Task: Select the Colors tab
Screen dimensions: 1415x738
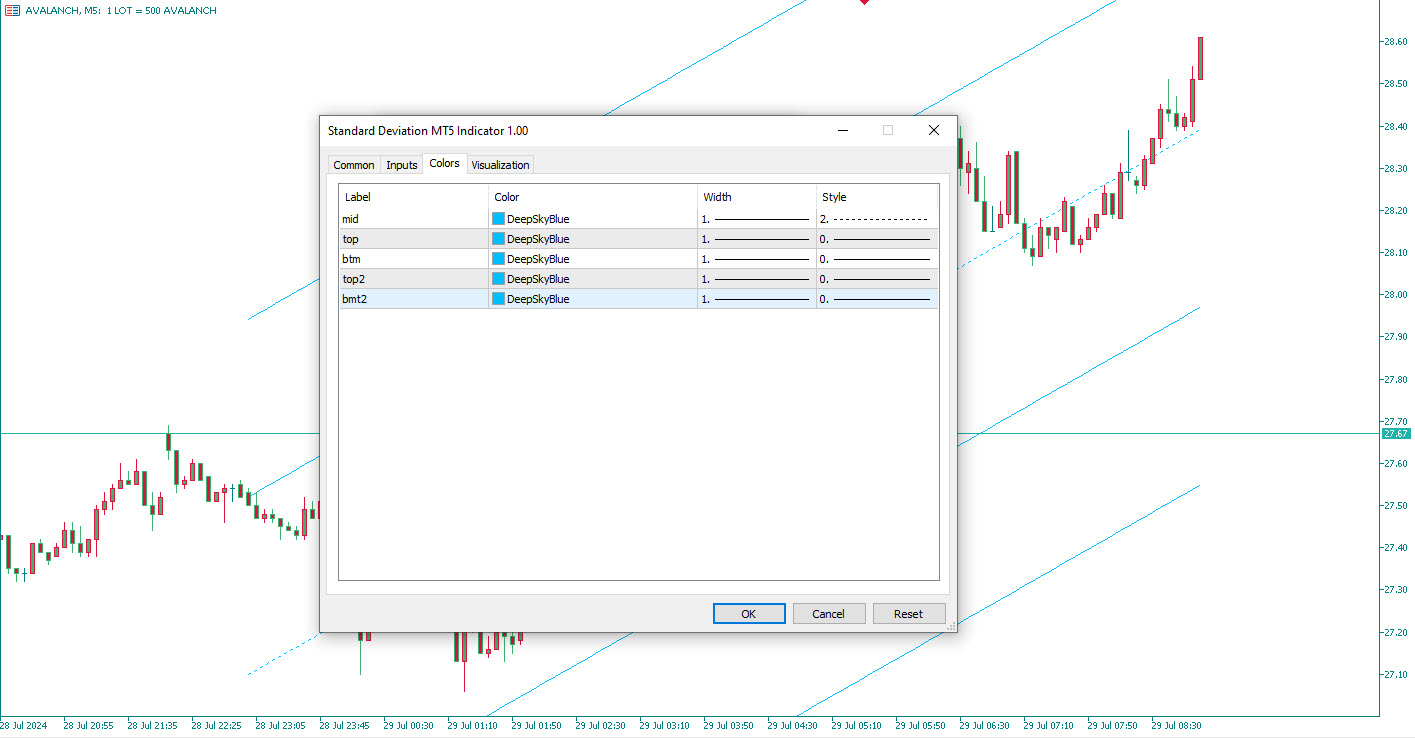Action: click(445, 163)
